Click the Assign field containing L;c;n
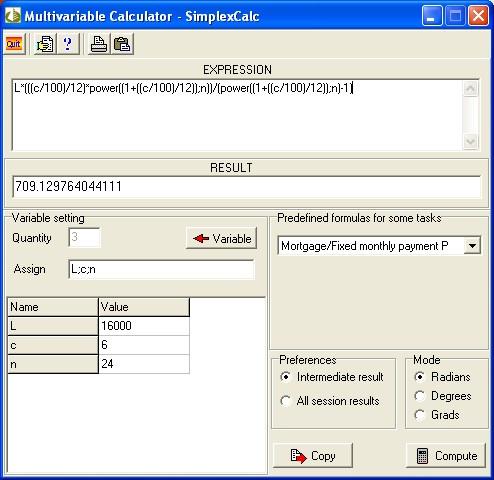 point(161,269)
